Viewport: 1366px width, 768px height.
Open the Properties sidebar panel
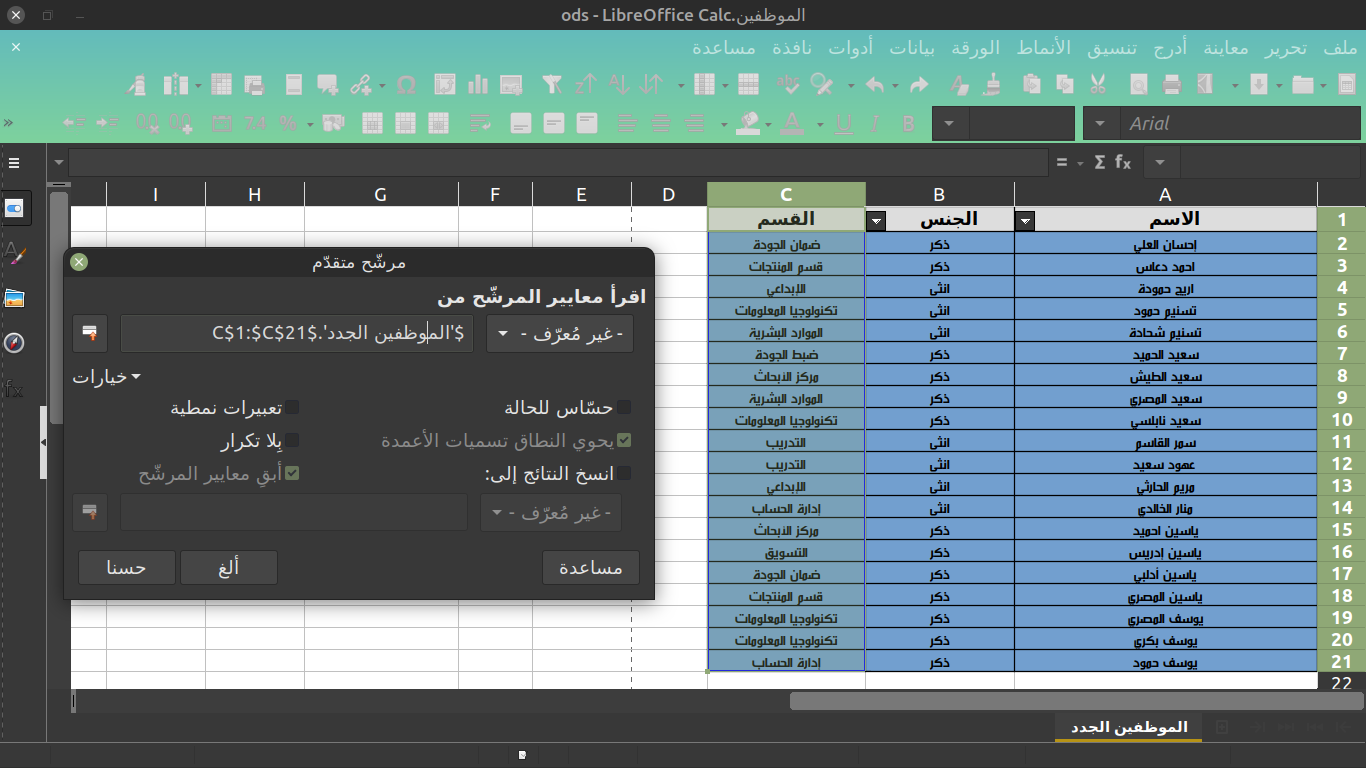coord(15,208)
